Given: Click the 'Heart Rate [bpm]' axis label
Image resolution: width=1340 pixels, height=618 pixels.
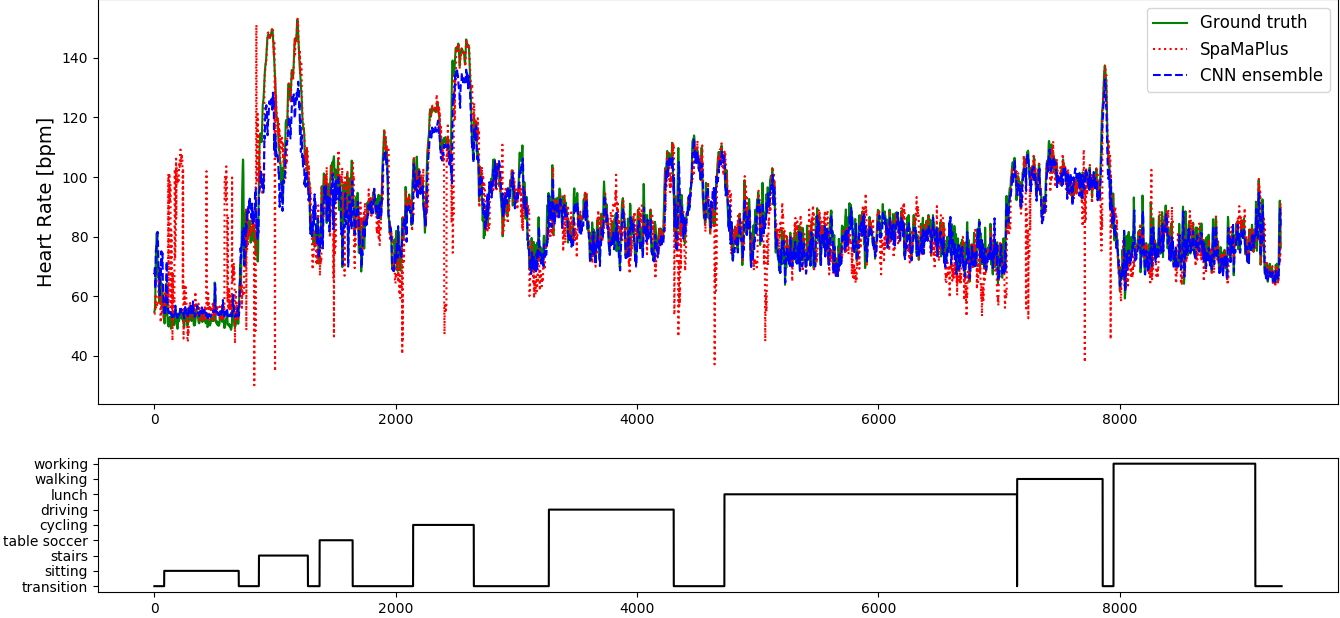Looking at the screenshot, I should click(45, 202).
